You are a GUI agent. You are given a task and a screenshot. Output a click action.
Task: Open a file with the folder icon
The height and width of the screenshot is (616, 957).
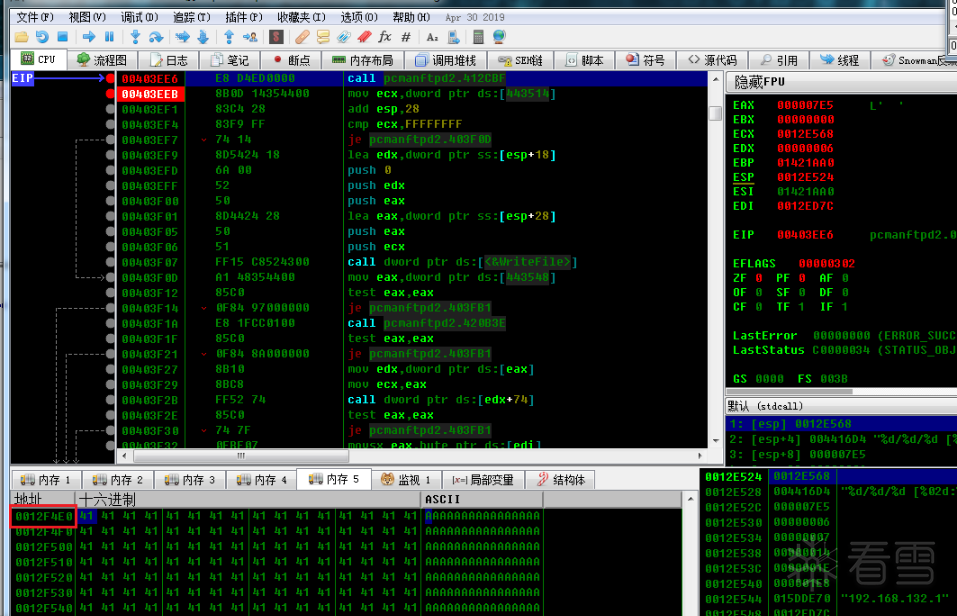pyautogui.click(x=21, y=37)
